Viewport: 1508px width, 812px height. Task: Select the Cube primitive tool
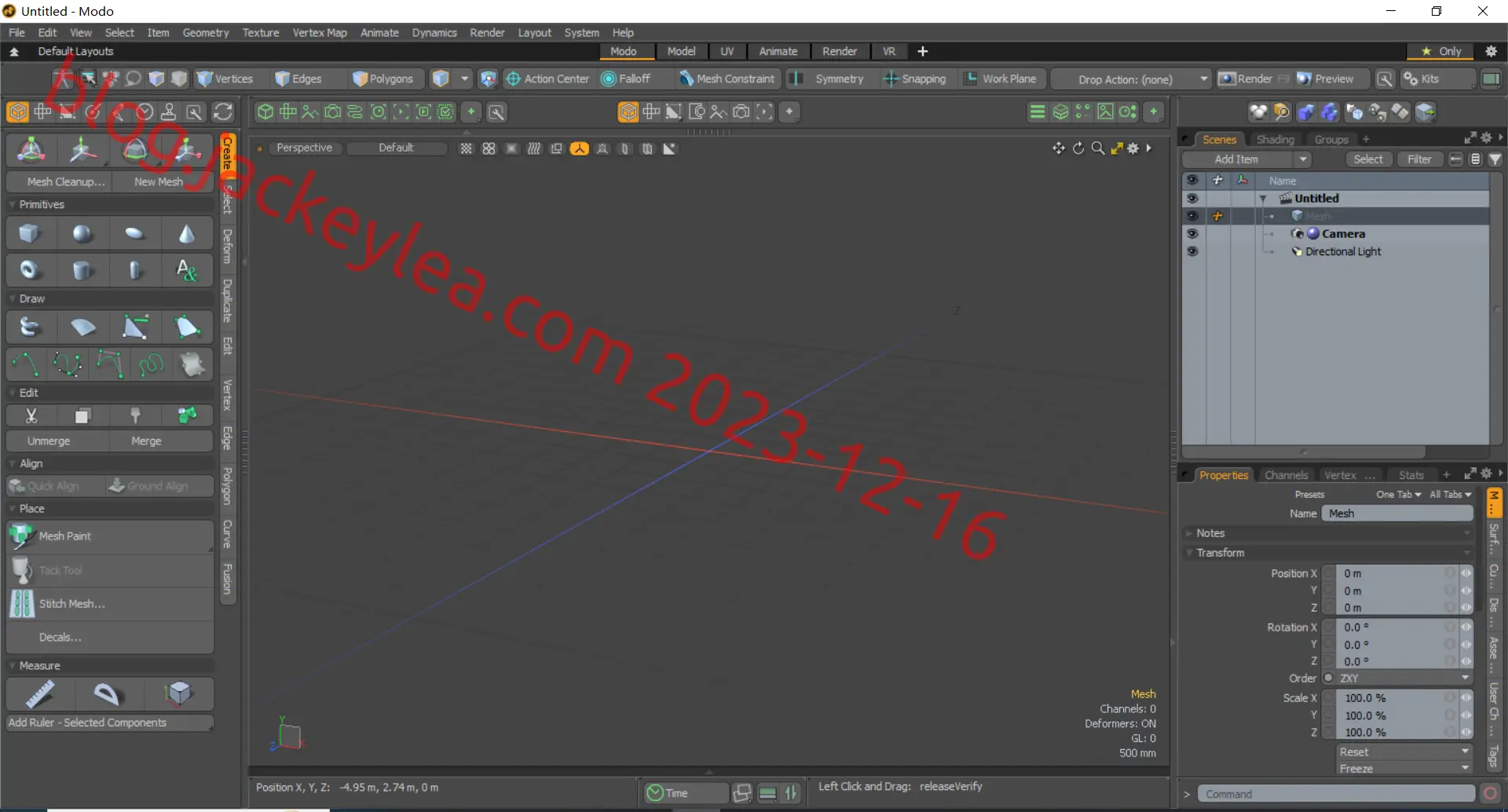[30, 234]
